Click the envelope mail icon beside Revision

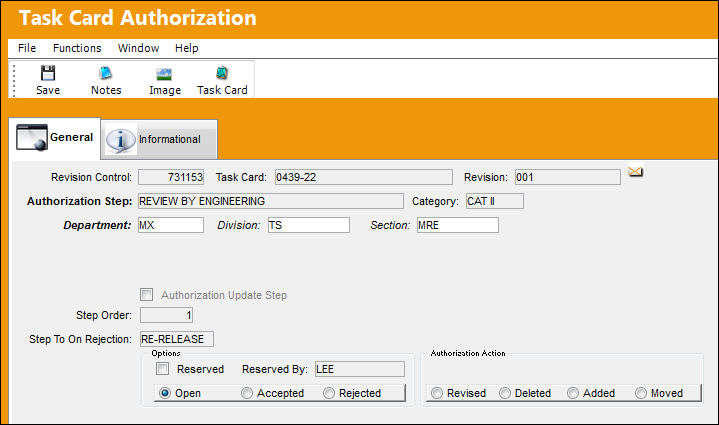[x=635, y=172]
